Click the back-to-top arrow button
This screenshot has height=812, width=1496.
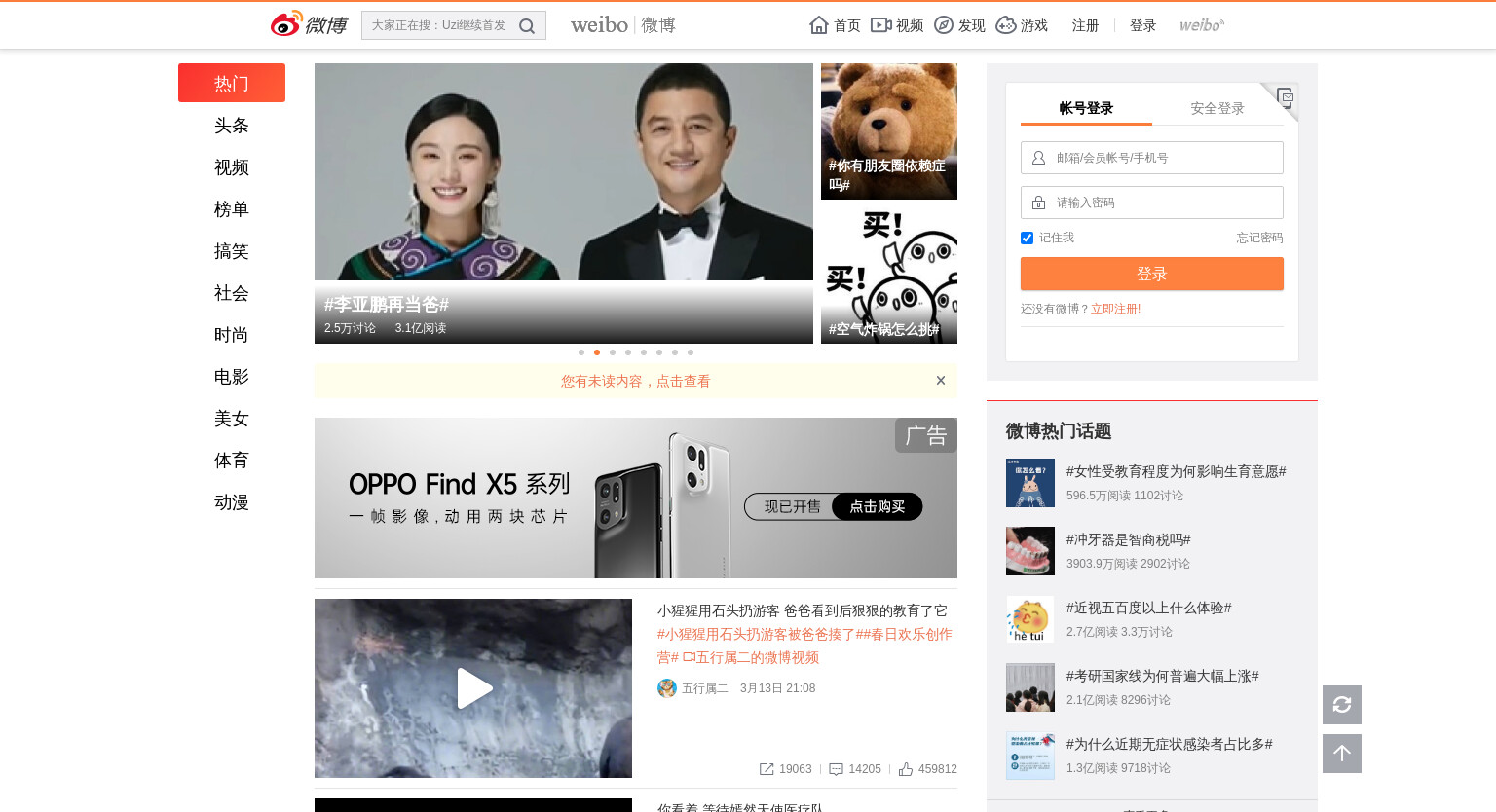coord(1342,754)
